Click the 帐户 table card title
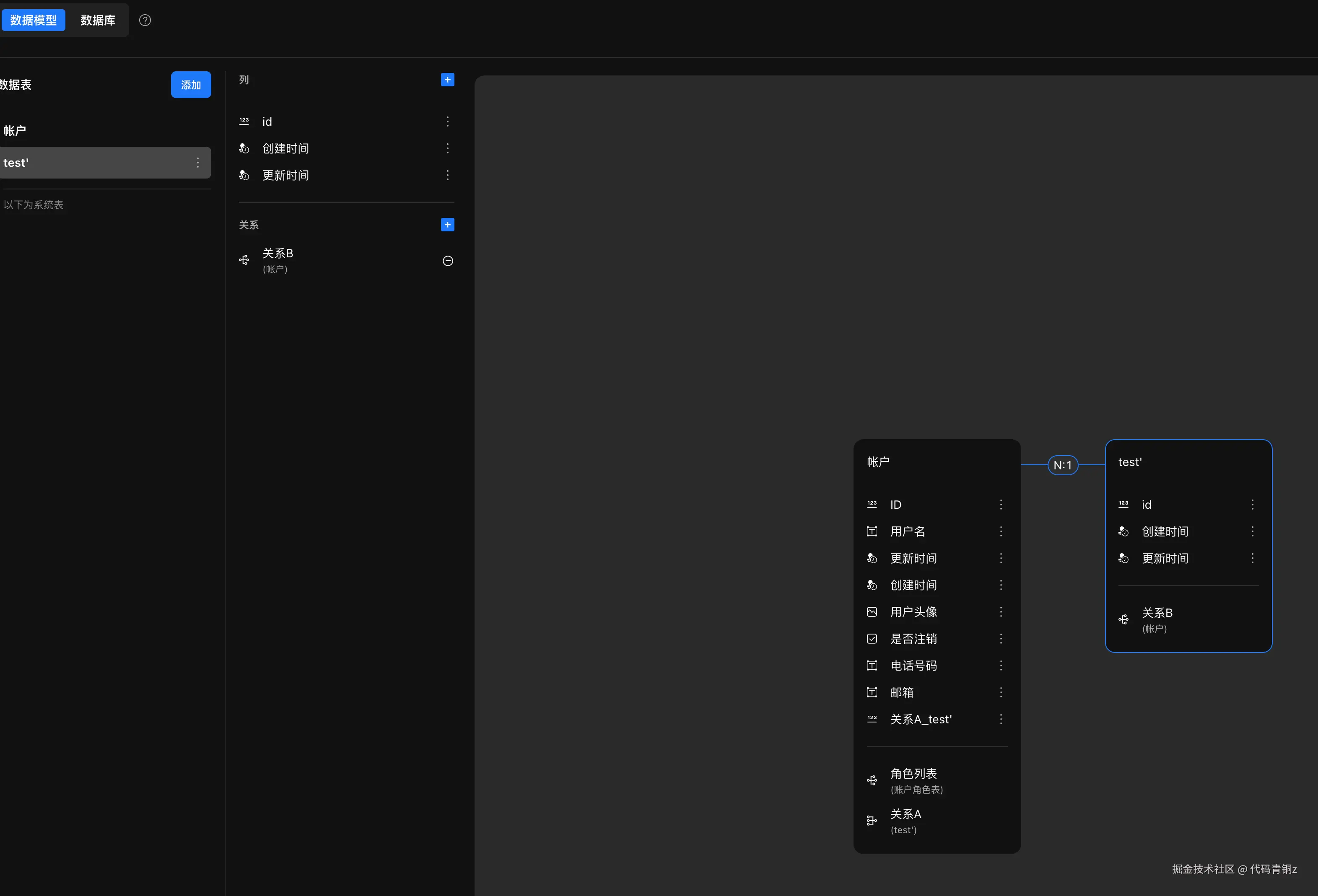The width and height of the screenshot is (1318, 896). coord(878,462)
